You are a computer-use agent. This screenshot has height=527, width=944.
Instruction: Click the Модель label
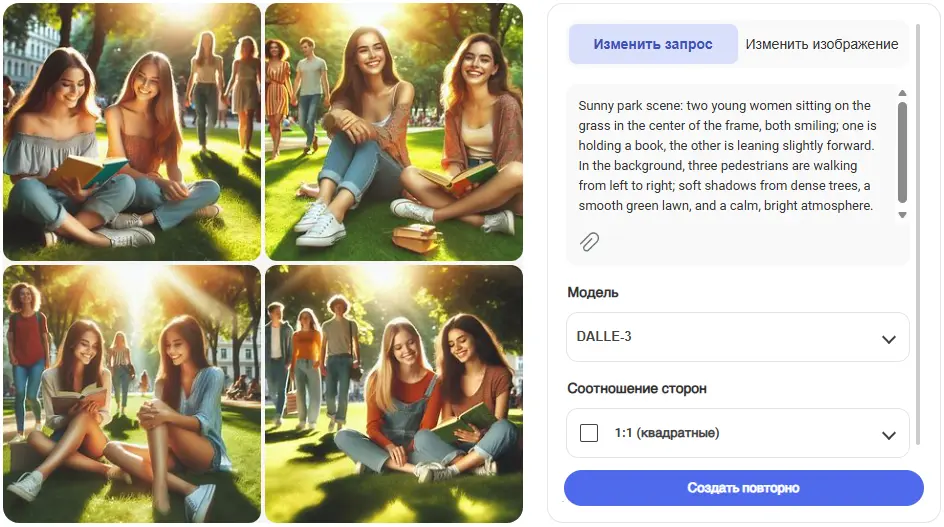point(593,293)
